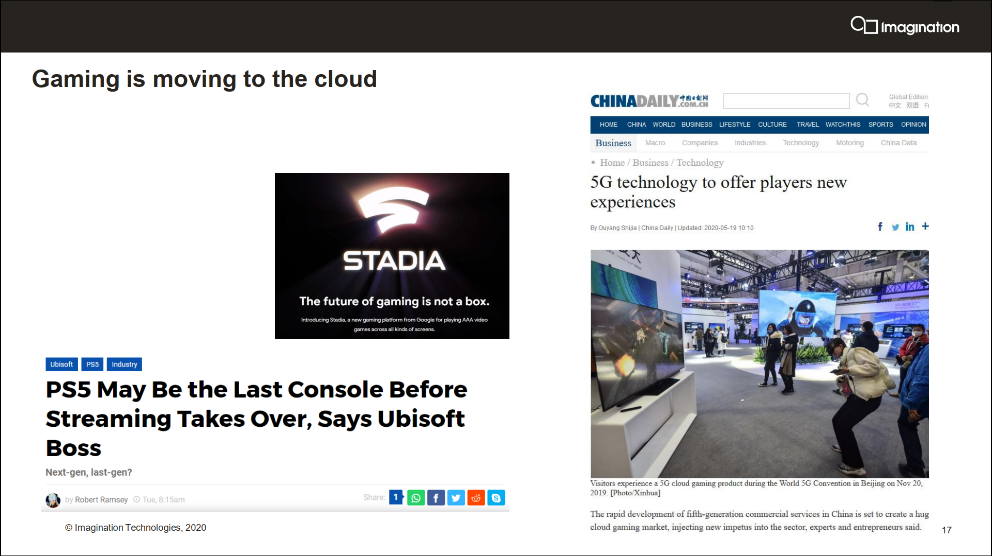
Task: Click the Gaming is moving to the cloud title
Action: click(204, 79)
